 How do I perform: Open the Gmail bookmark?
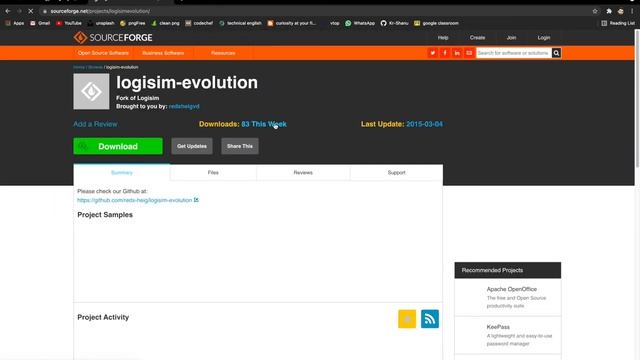40,23
